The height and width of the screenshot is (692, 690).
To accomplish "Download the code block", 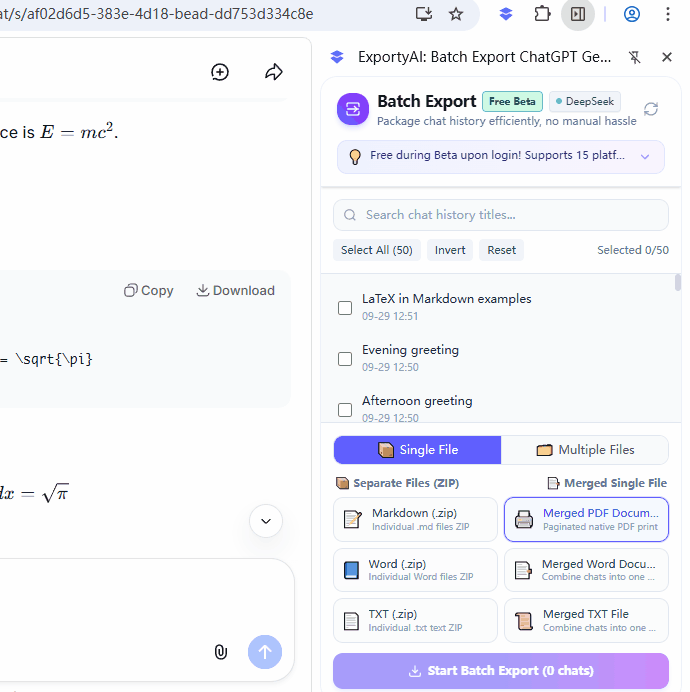I will click(235, 290).
